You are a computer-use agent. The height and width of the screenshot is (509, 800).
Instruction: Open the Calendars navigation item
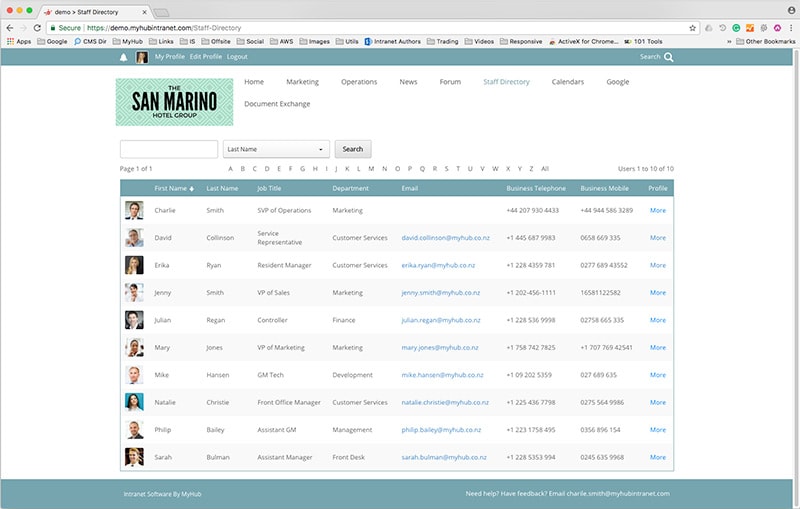click(x=567, y=82)
